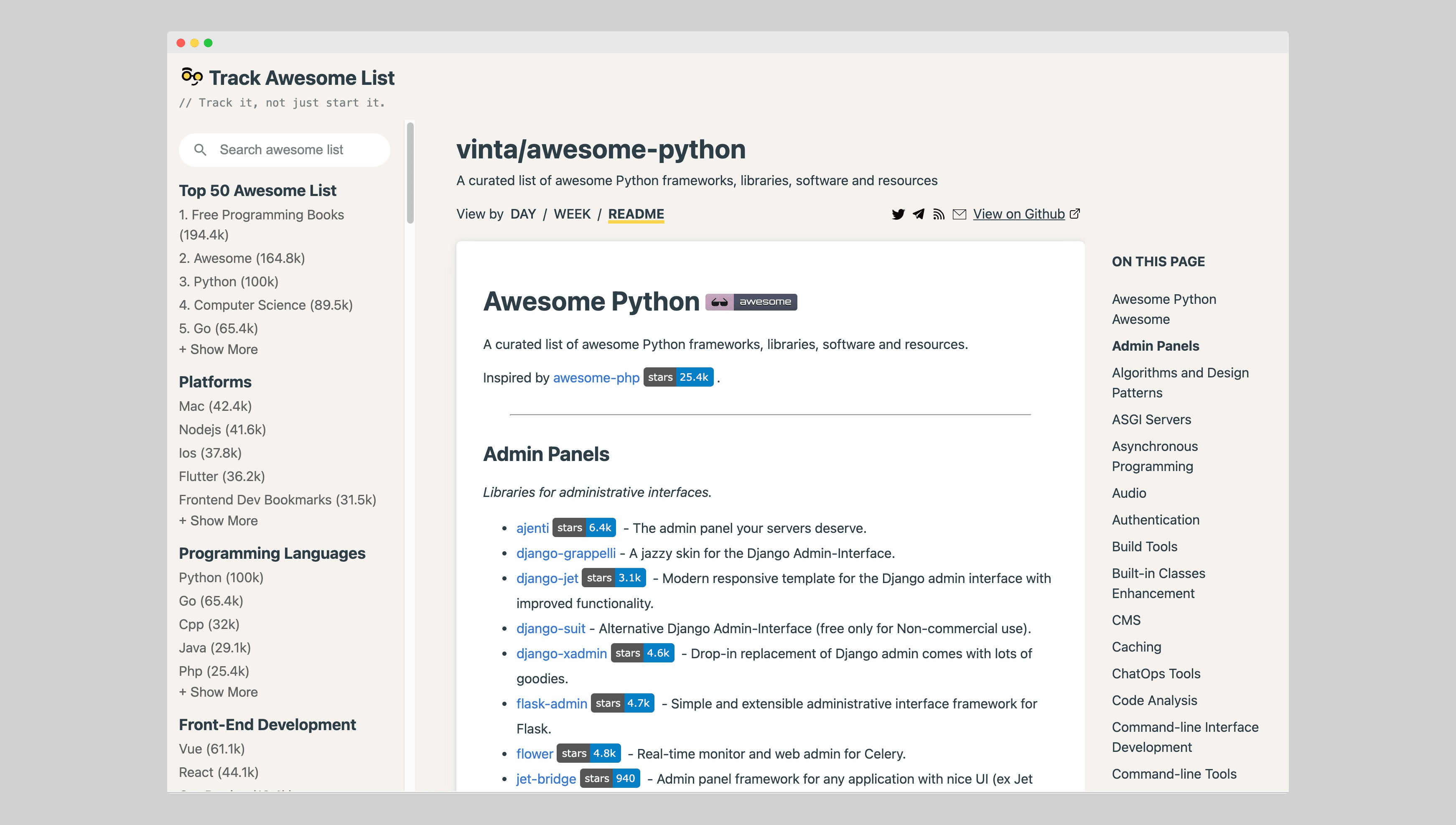Jump to ChatOps Tools section
1456x825 pixels.
pos(1156,674)
